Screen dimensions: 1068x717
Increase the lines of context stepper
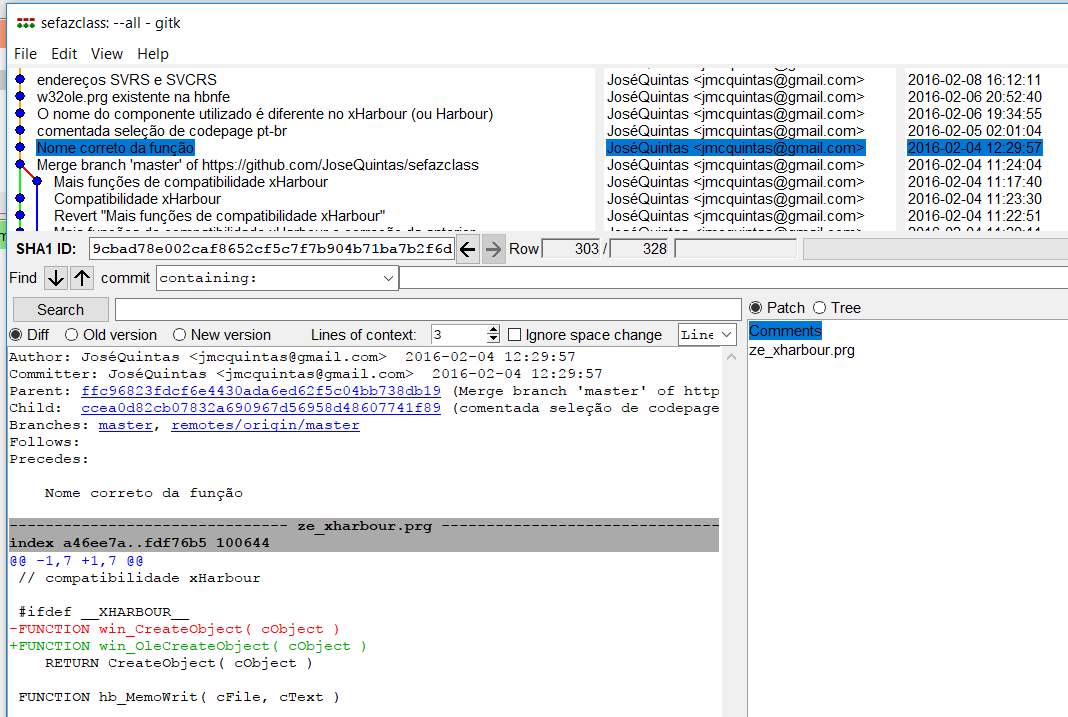(x=493, y=330)
